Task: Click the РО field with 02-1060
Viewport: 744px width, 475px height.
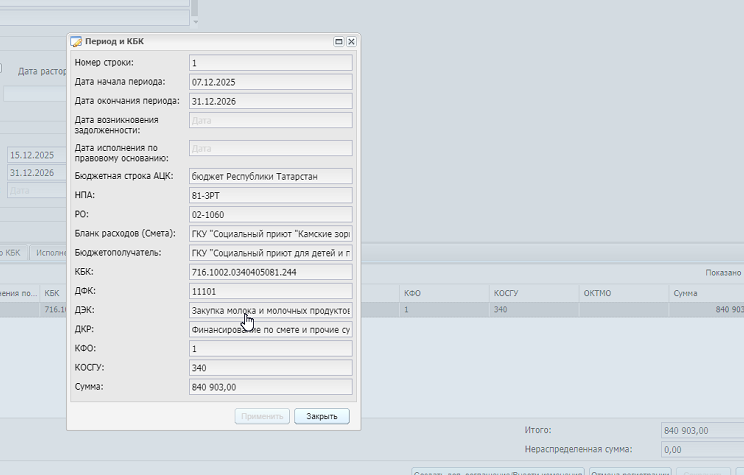Action: 271,214
